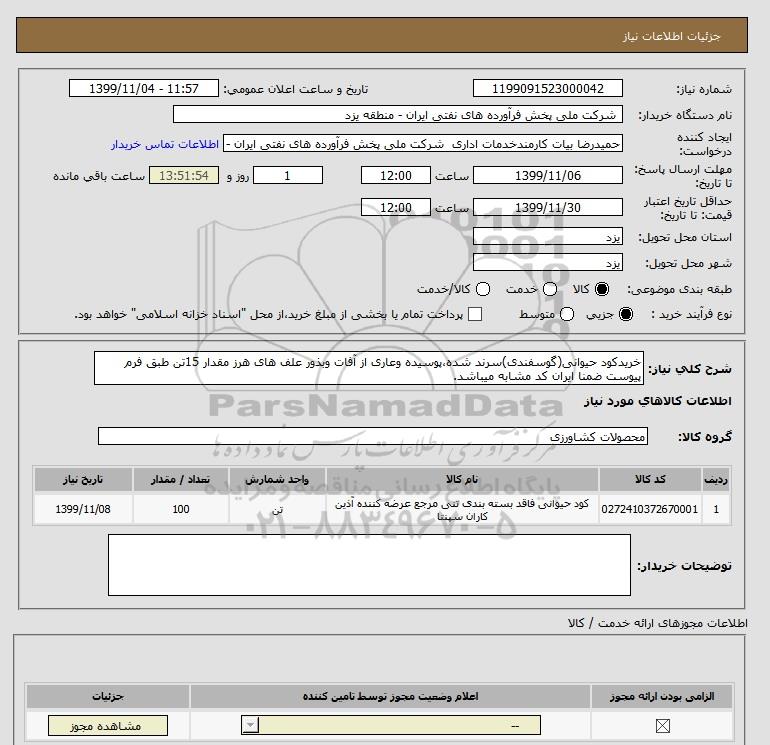Click the کد کالا column header
Image resolution: width=770 pixels, height=745 pixels.
650,479
